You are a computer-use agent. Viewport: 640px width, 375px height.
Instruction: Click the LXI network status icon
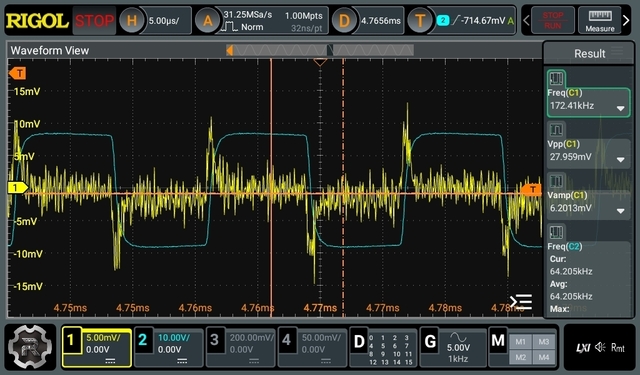pyautogui.click(x=583, y=348)
